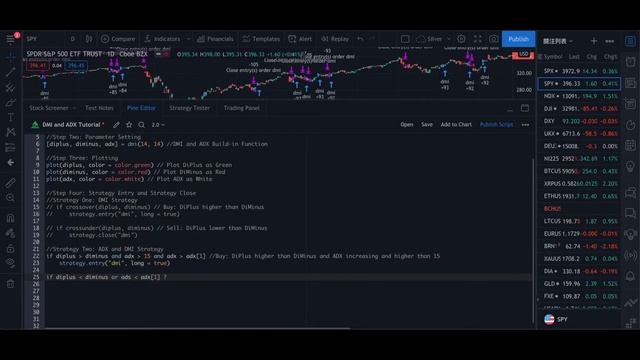
Task: Open Pine Editor more options ellipsis
Action: coord(525,125)
